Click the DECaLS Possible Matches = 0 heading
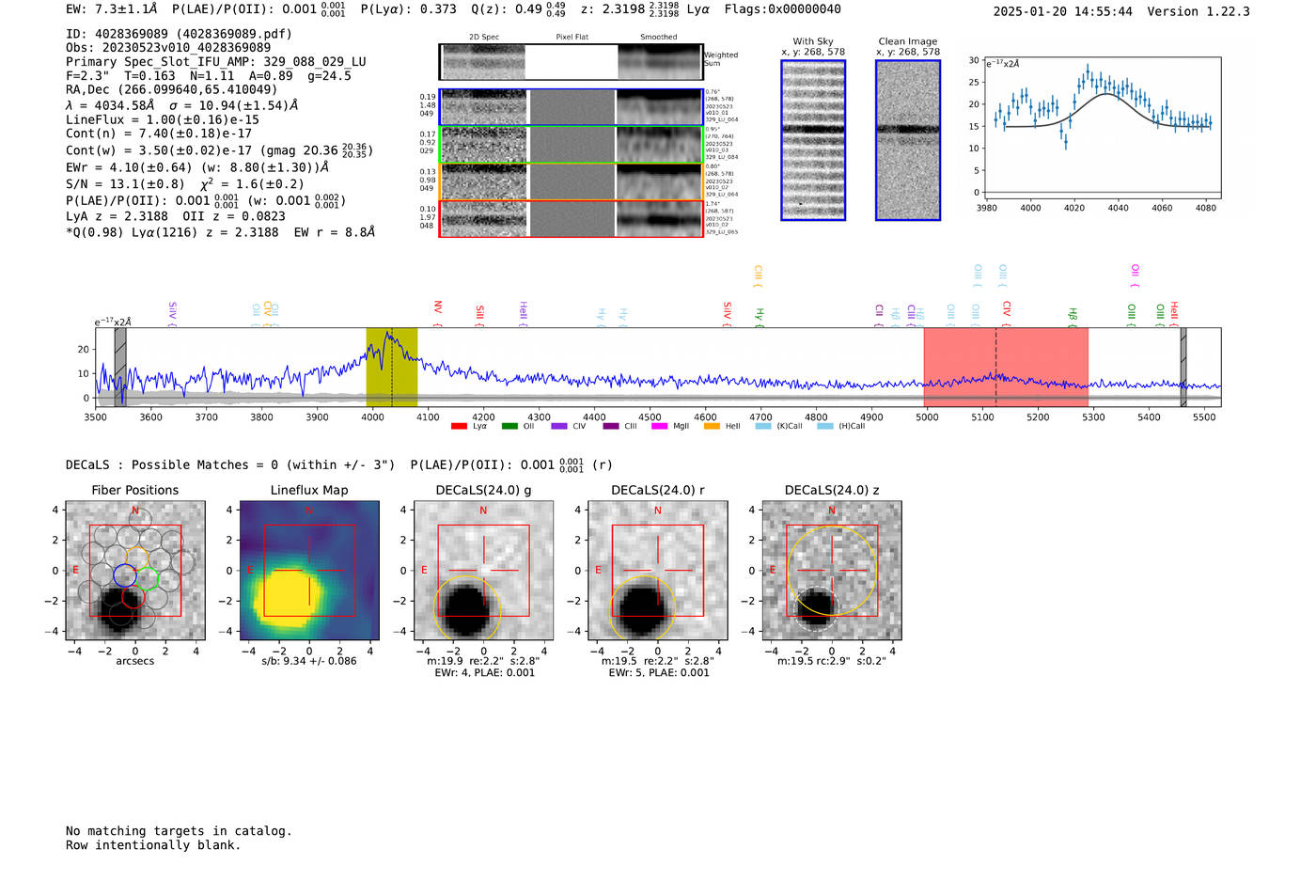Screen dimensions: 1316x896 (230, 464)
